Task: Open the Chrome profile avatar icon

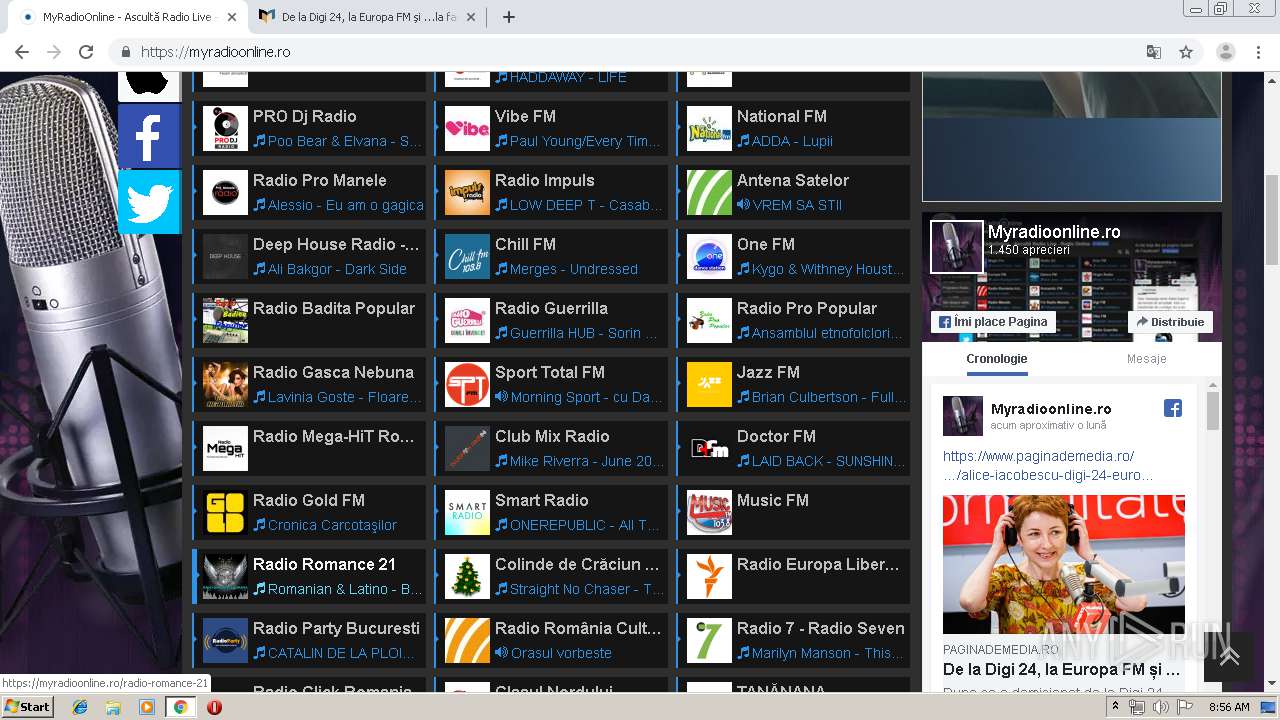Action: coord(1226,52)
